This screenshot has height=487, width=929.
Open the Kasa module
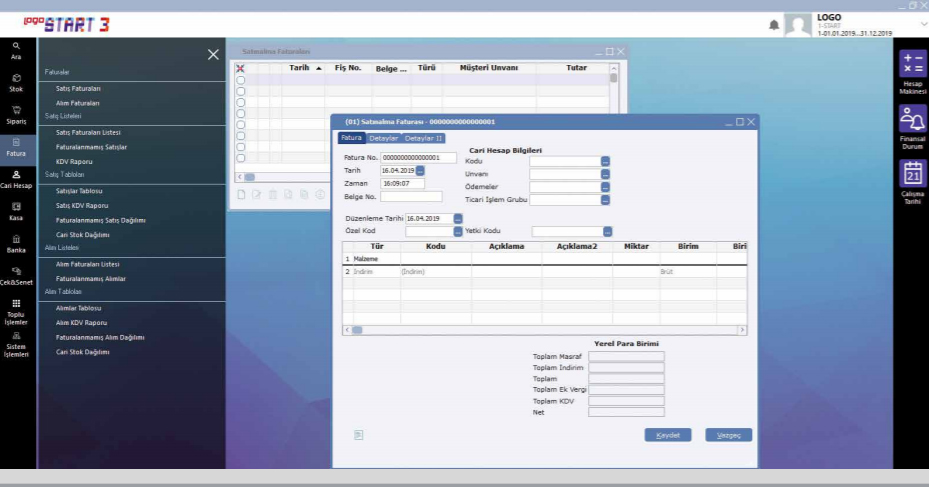coord(16,210)
